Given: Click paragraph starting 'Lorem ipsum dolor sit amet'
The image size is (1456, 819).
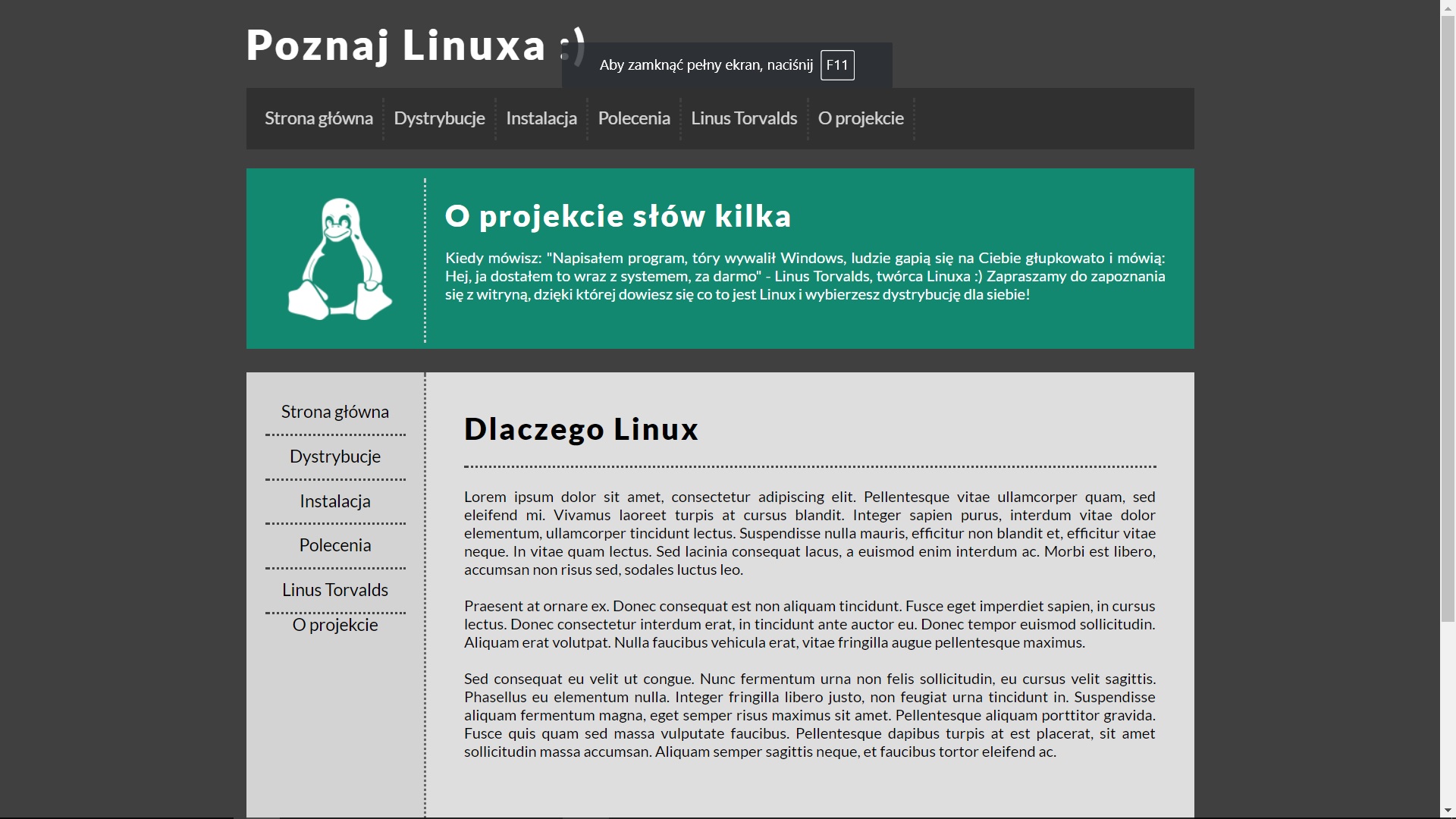Looking at the screenshot, I should [x=810, y=533].
